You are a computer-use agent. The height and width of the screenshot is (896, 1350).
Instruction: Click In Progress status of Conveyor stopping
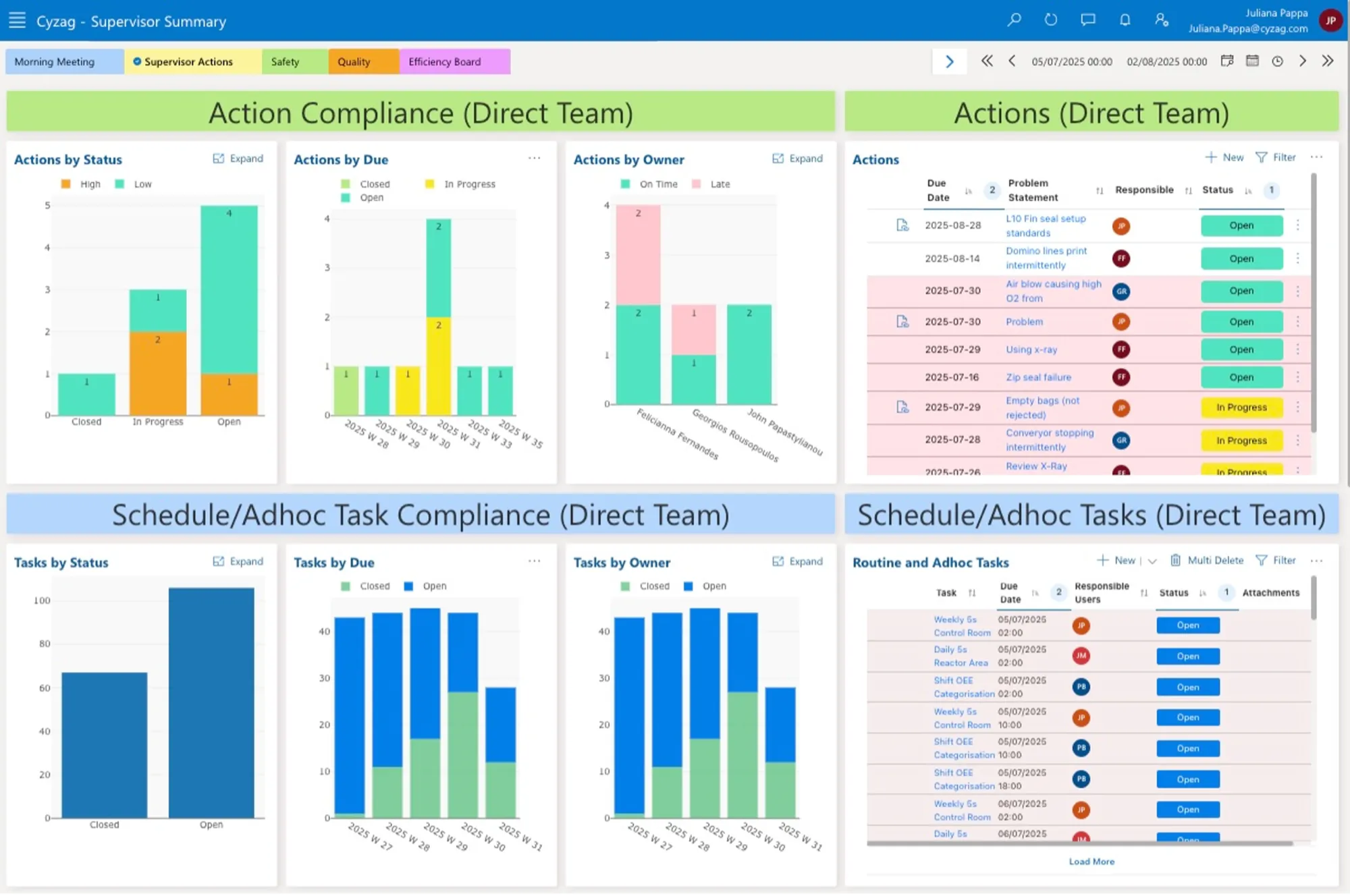1241,441
